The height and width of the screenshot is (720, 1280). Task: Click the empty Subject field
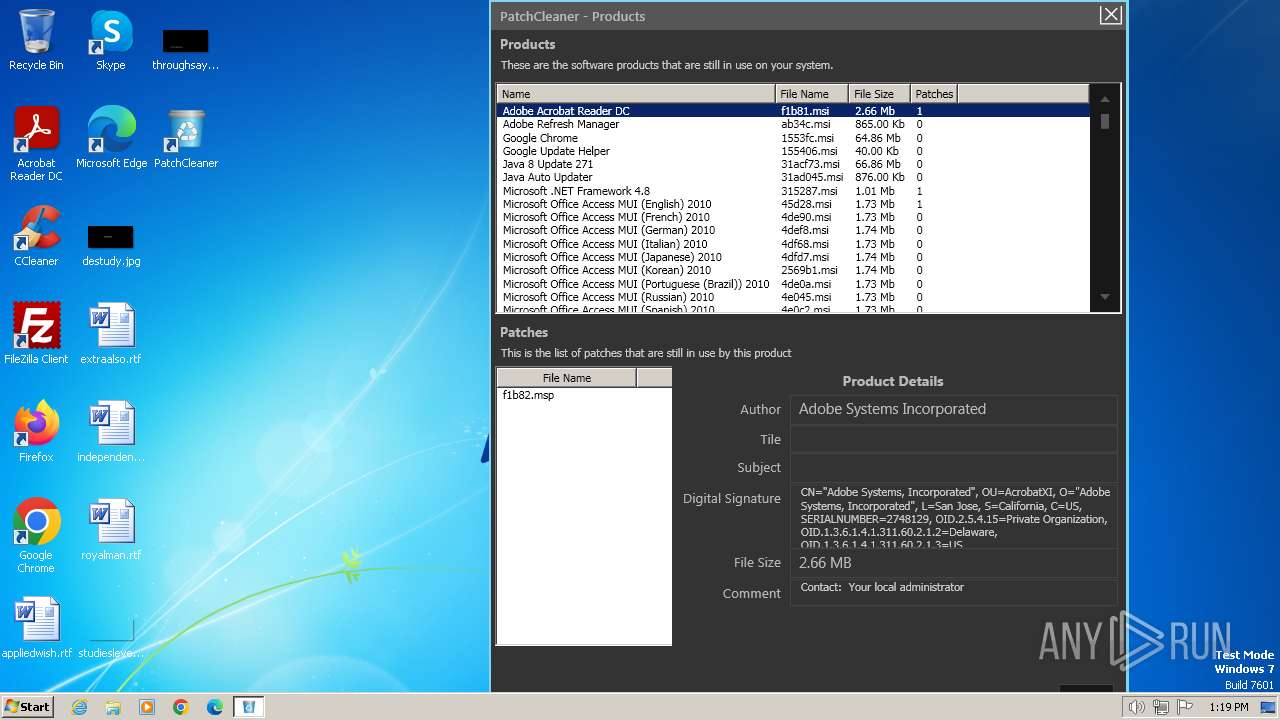point(954,467)
